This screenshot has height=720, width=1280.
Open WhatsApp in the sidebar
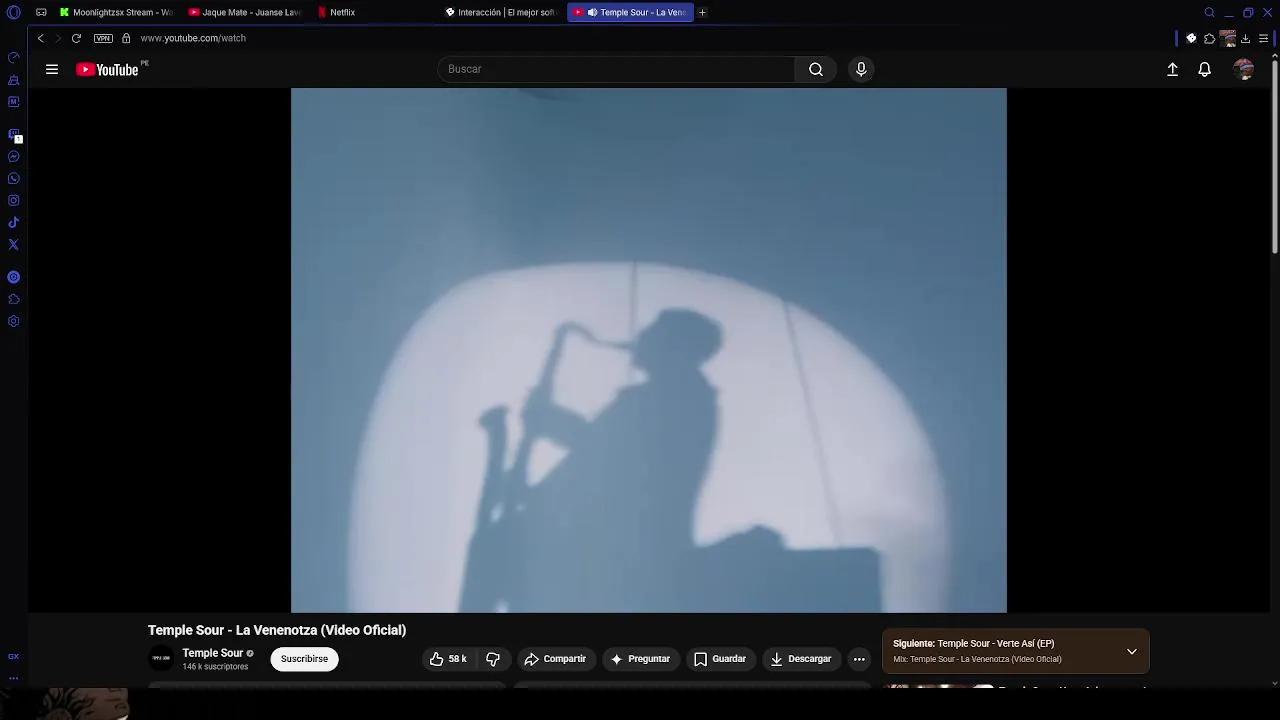point(14,179)
